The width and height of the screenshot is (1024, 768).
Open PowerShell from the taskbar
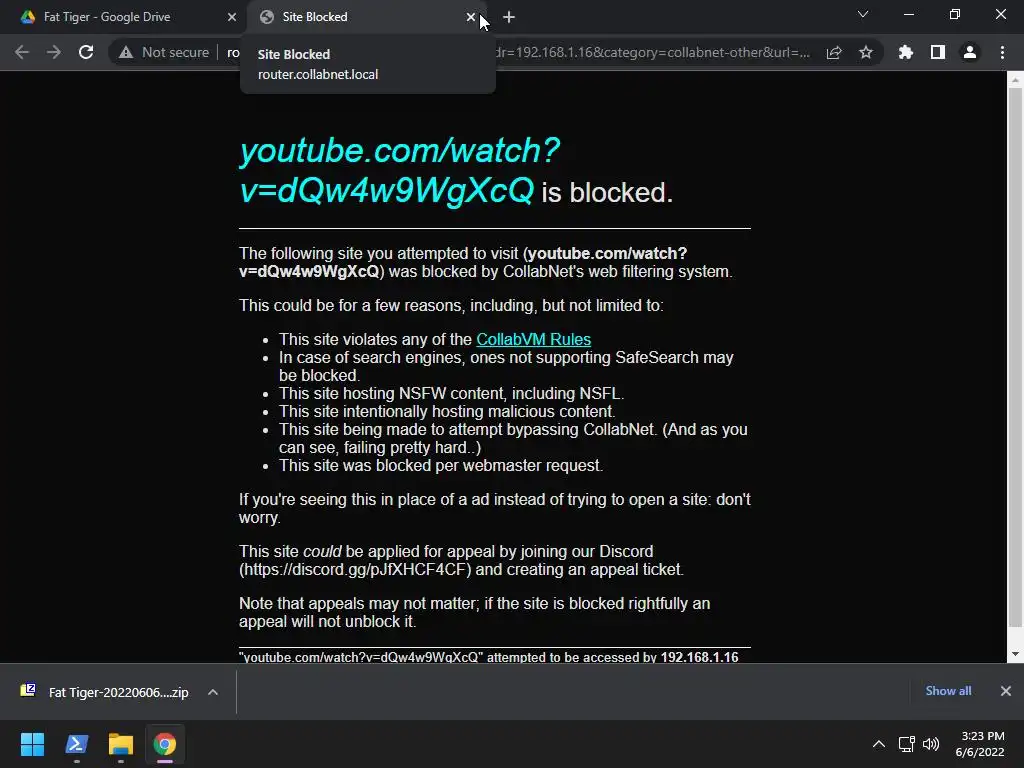76,744
